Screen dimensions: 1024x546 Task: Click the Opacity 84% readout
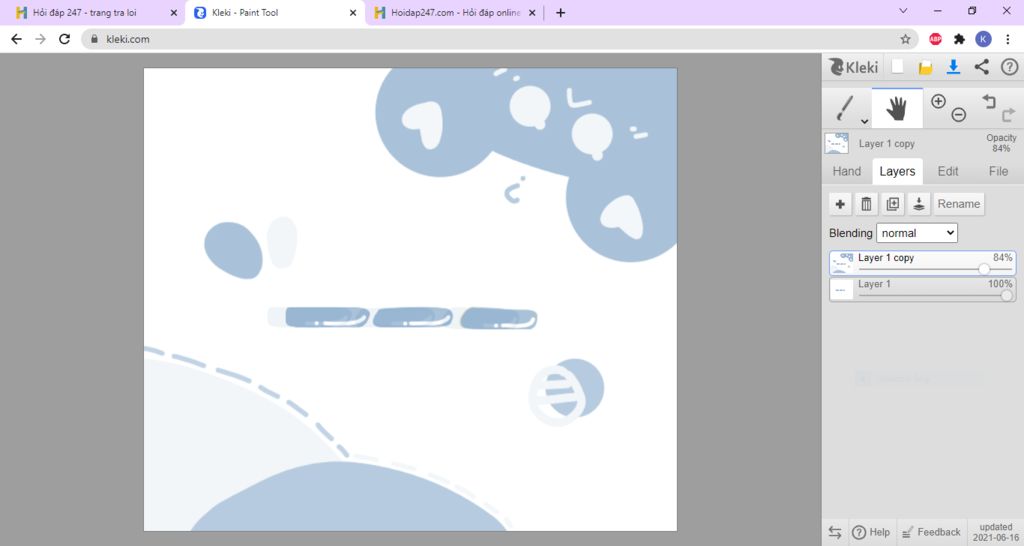click(x=1001, y=143)
